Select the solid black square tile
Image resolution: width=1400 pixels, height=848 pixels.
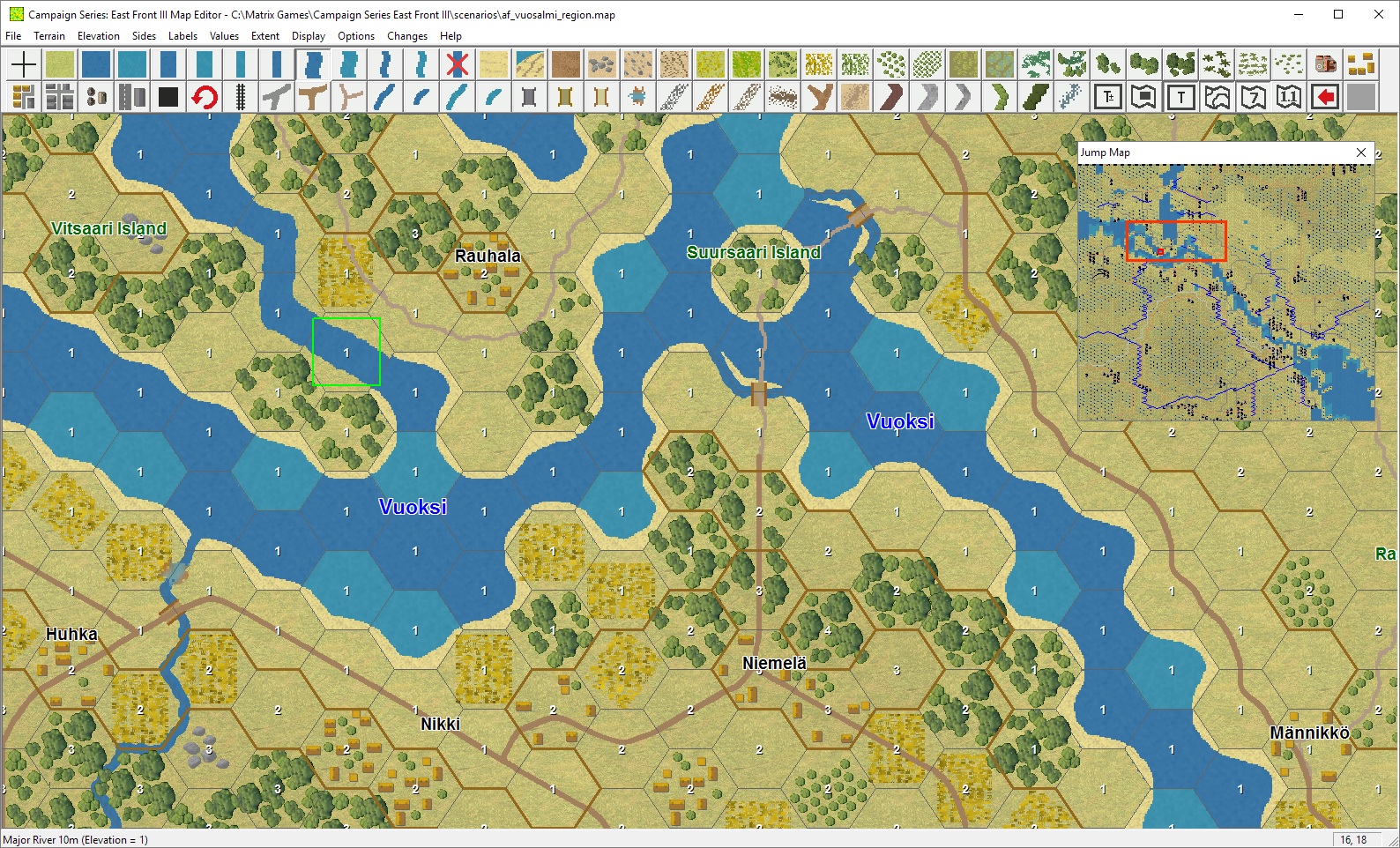[x=168, y=96]
